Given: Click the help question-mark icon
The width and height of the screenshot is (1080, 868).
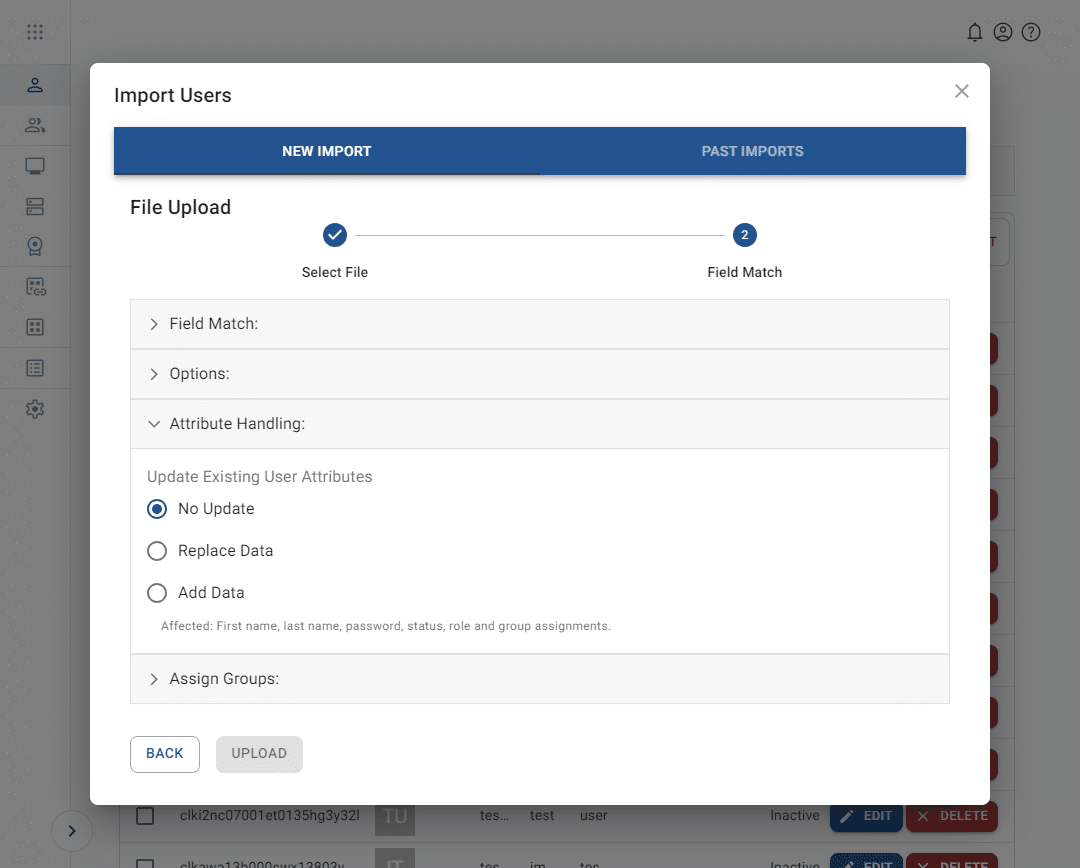Looking at the screenshot, I should click(x=1031, y=32).
